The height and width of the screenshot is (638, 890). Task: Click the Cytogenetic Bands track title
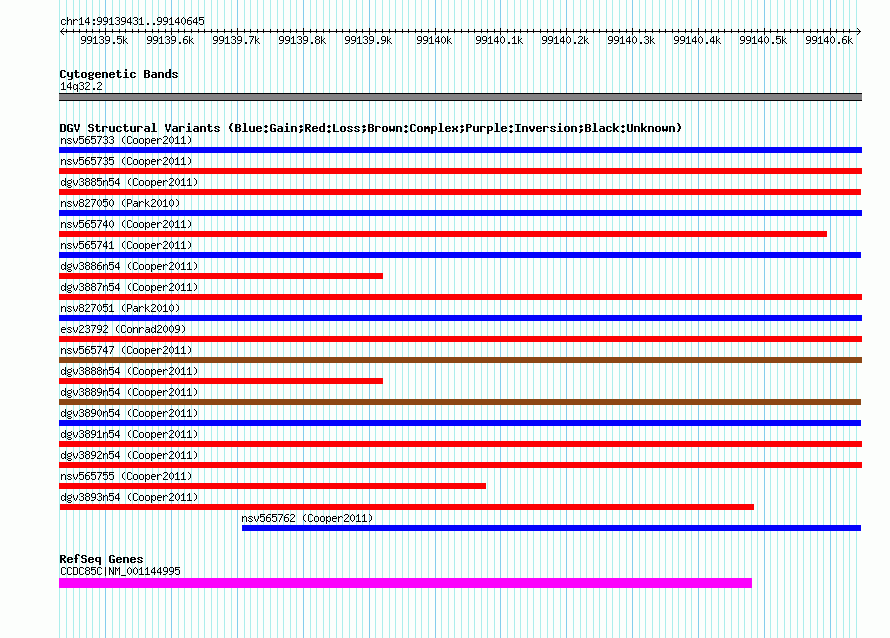[119, 74]
